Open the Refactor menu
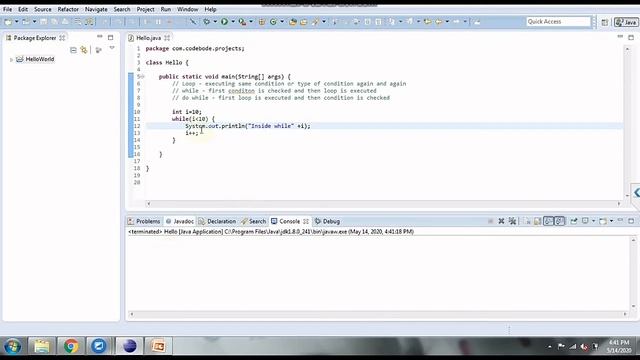This screenshot has height=360, width=640. (x=68, y=9)
